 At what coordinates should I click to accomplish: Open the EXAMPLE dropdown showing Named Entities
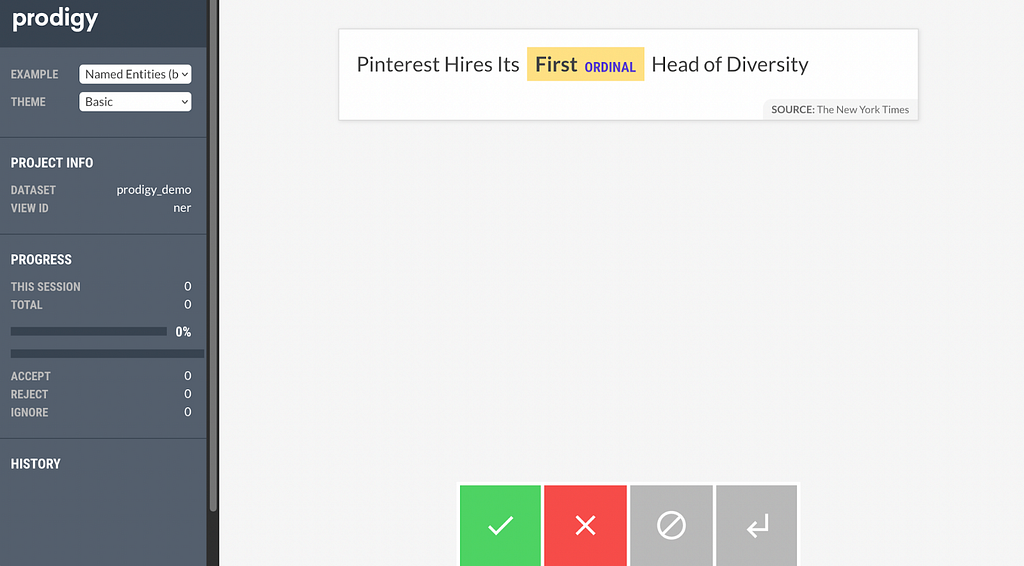coord(135,74)
